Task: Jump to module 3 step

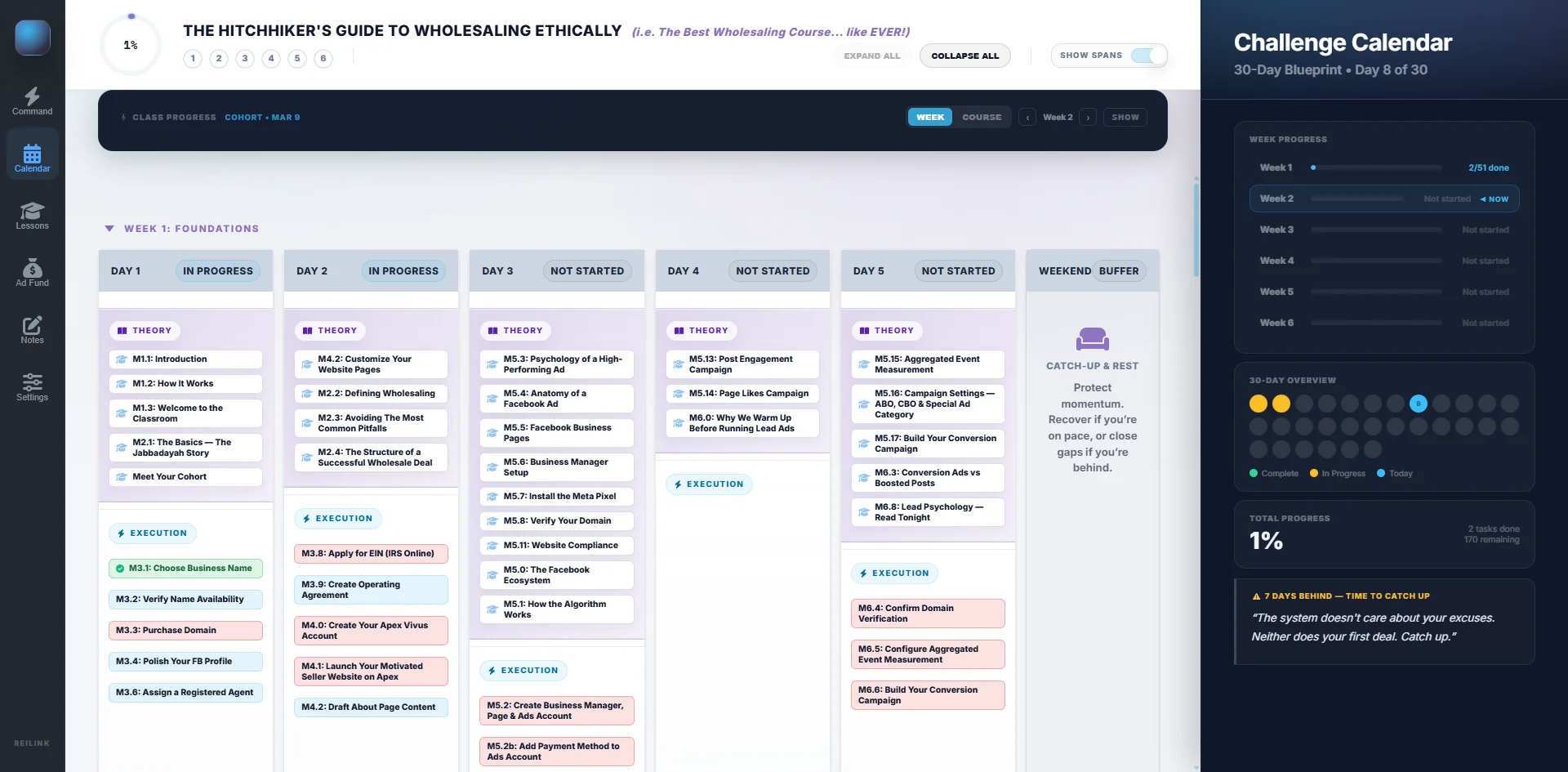Action: pos(245,58)
